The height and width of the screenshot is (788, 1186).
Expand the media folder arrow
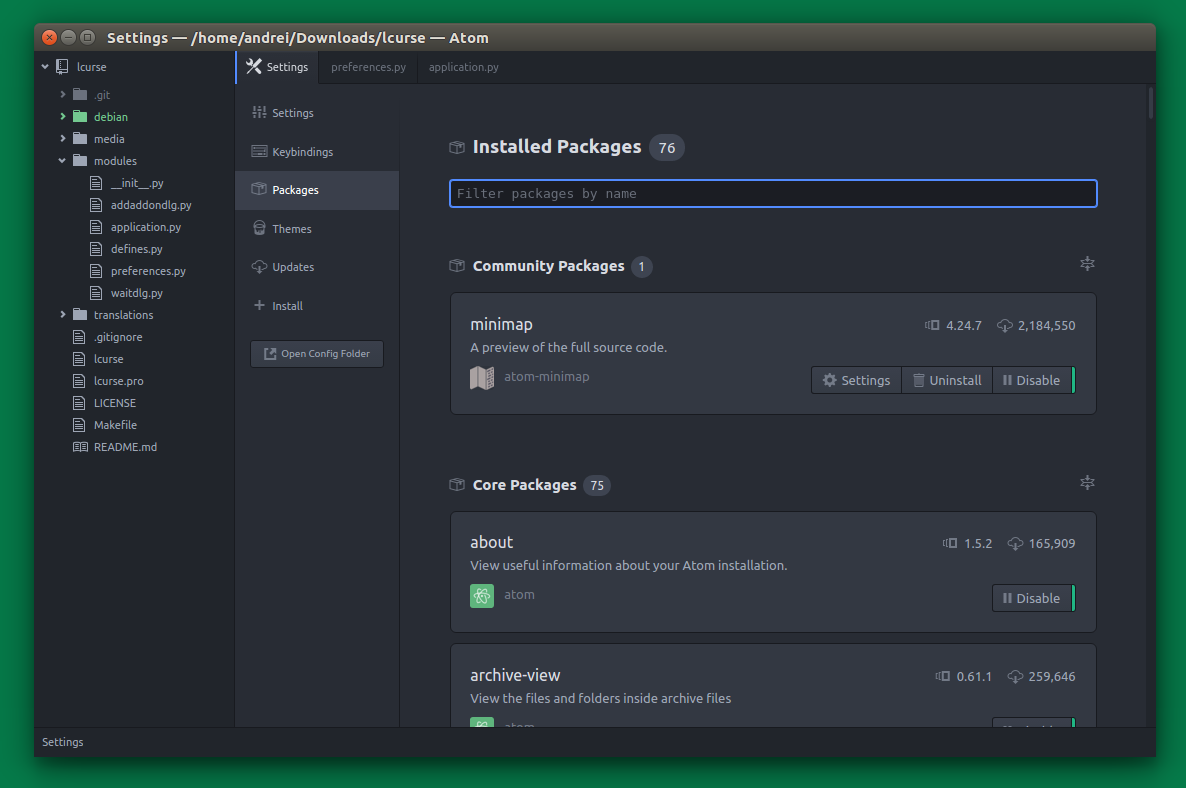pos(63,138)
